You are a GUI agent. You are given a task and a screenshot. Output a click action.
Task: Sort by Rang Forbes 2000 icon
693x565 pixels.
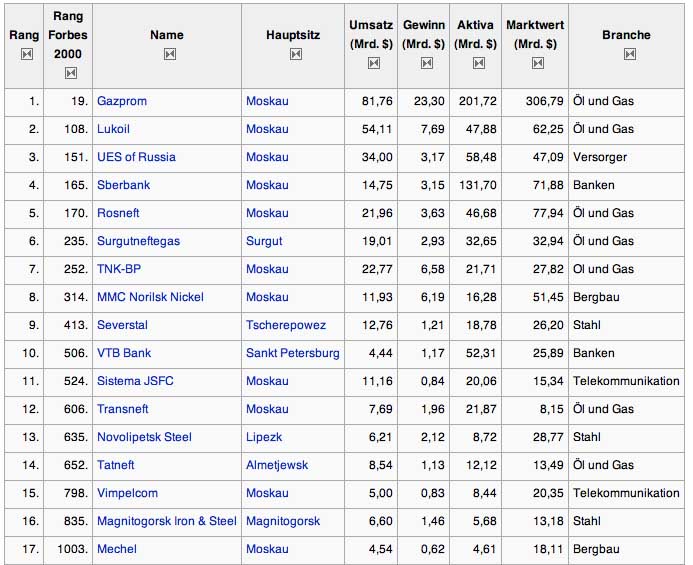tap(70, 73)
